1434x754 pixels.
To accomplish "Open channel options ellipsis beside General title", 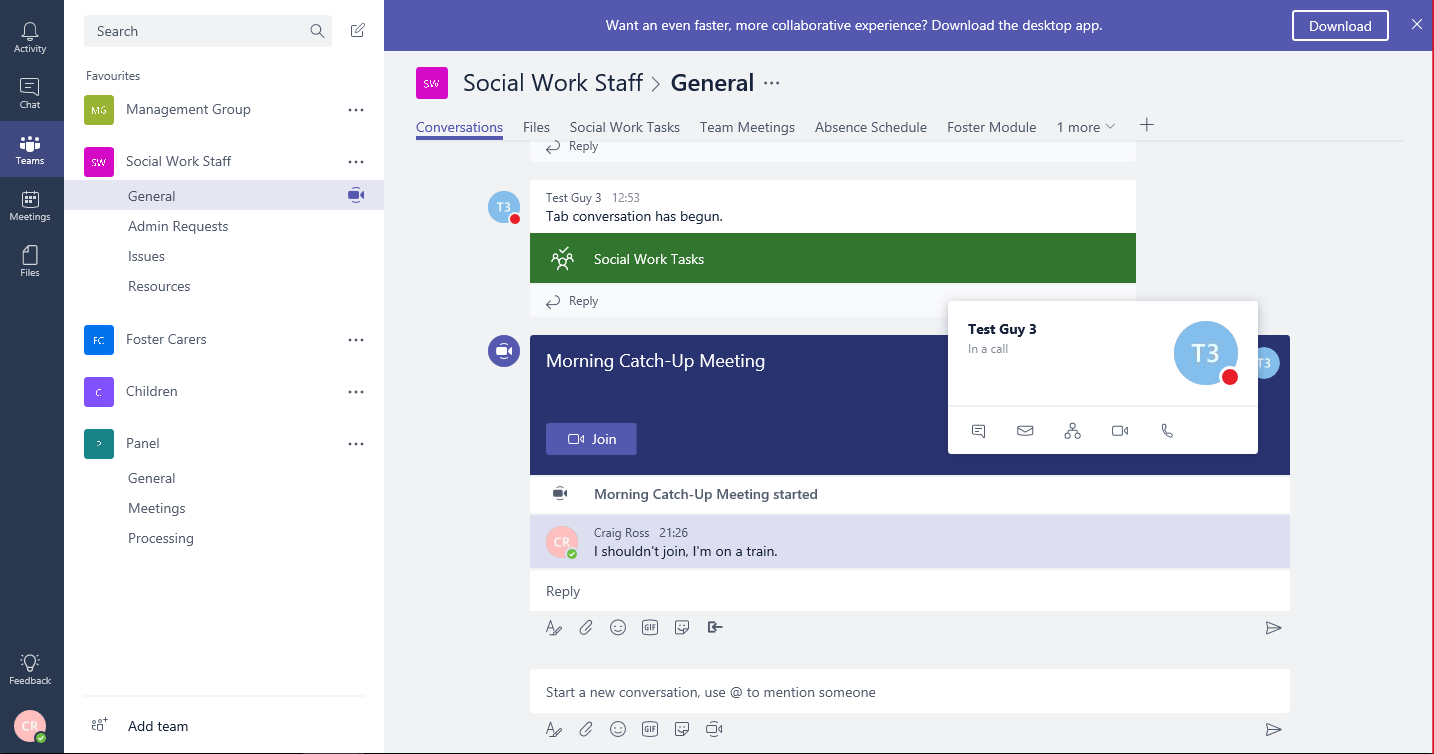I will [771, 84].
